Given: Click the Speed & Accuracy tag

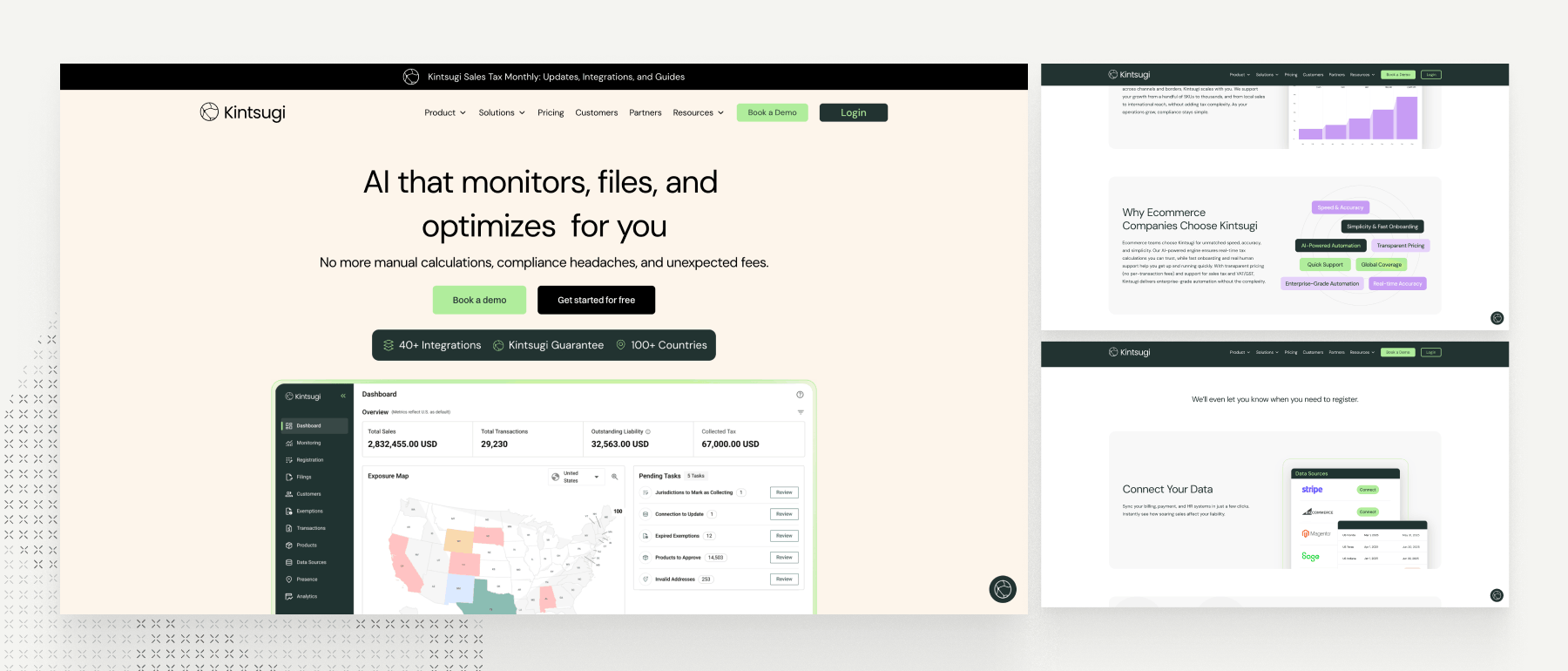Looking at the screenshot, I should 1341,207.
